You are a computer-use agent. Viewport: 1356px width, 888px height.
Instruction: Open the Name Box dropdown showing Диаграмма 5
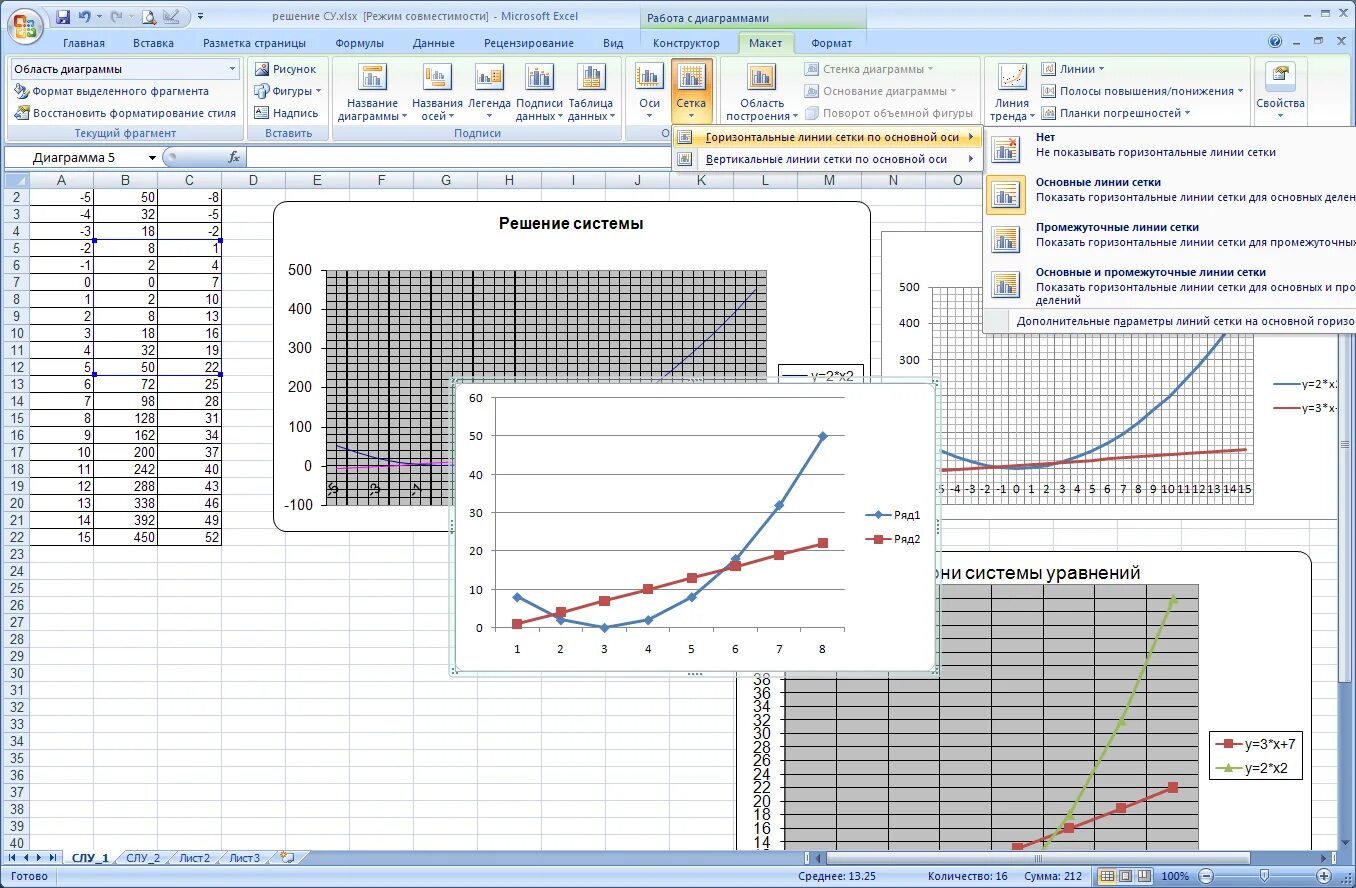[x=152, y=157]
